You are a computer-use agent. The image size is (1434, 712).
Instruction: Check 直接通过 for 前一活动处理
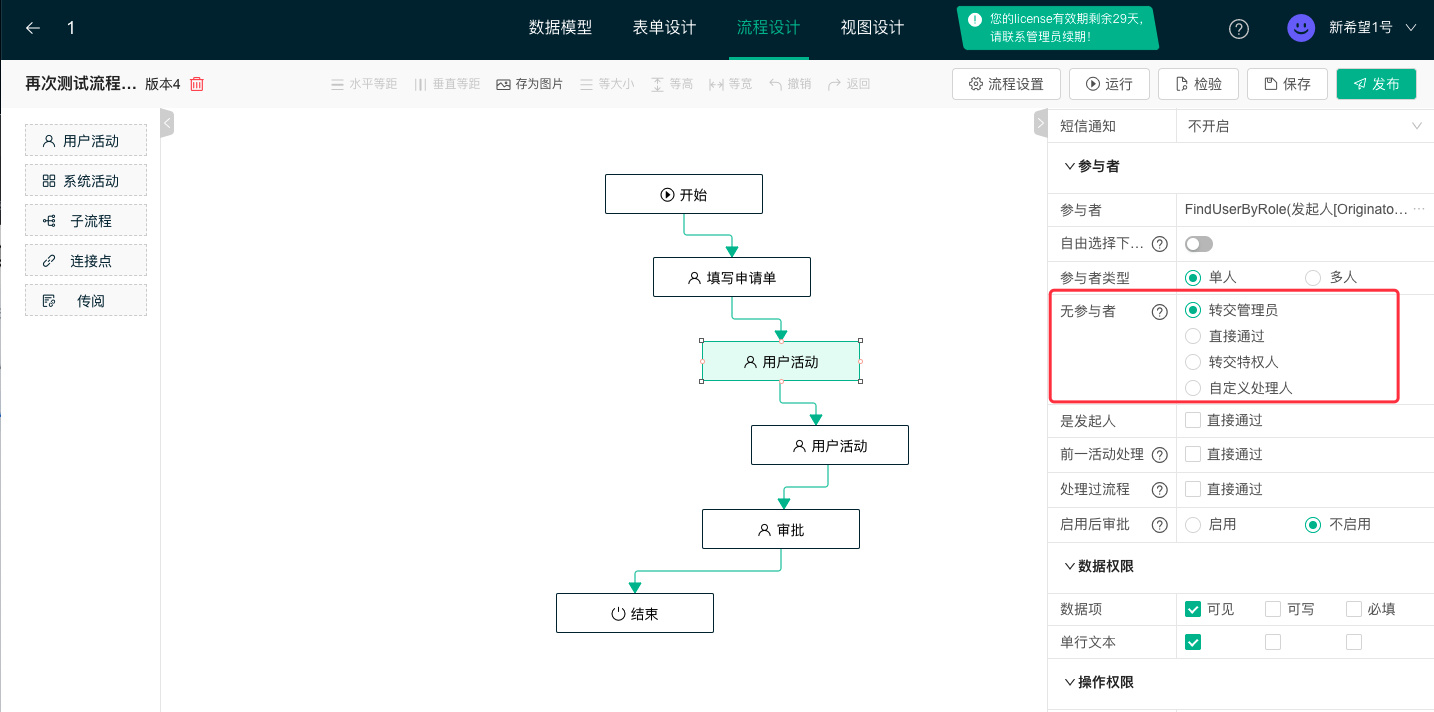pyautogui.click(x=1193, y=454)
